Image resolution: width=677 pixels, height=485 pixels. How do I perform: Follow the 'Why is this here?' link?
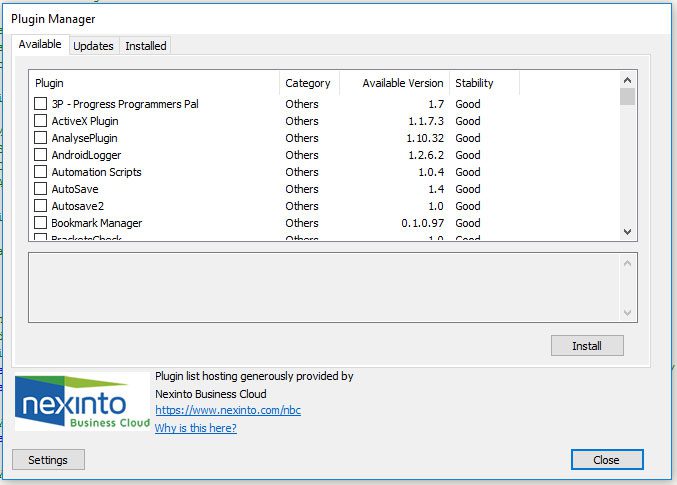pyautogui.click(x=196, y=428)
